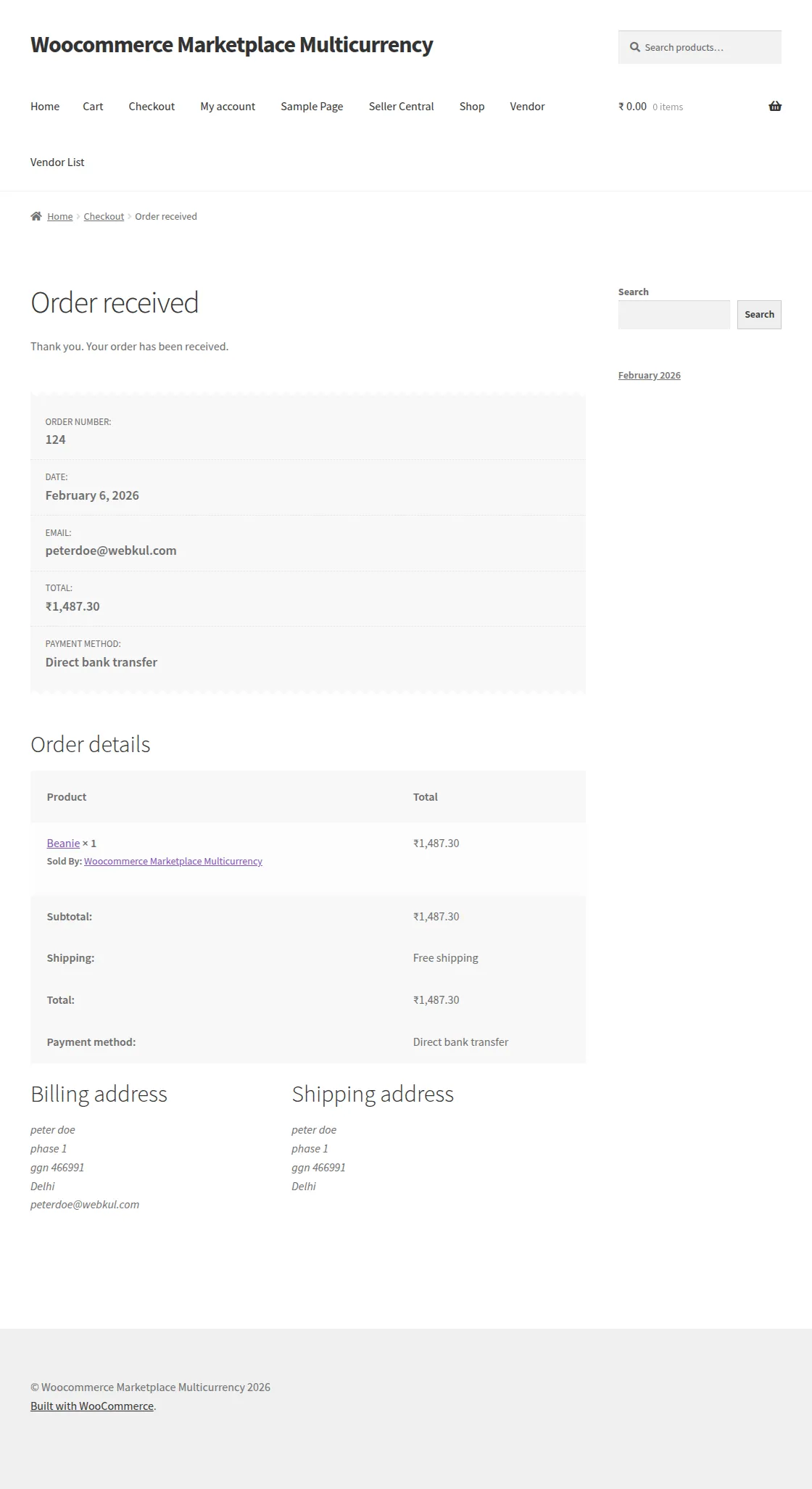Open the My account page
812x1489 pixels.
point(228,106)
